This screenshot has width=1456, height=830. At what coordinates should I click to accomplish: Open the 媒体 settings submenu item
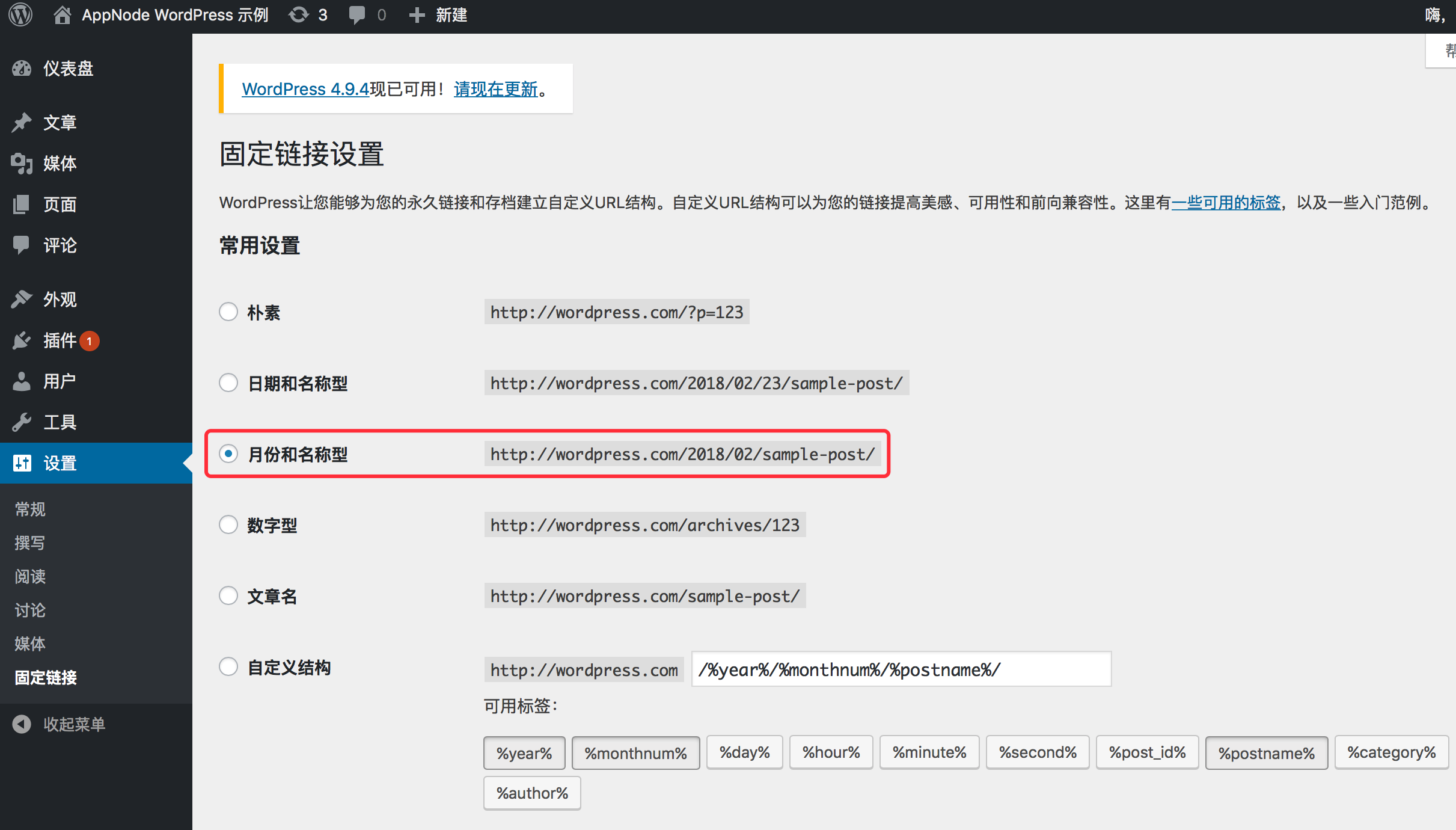[x=30, y=644]
